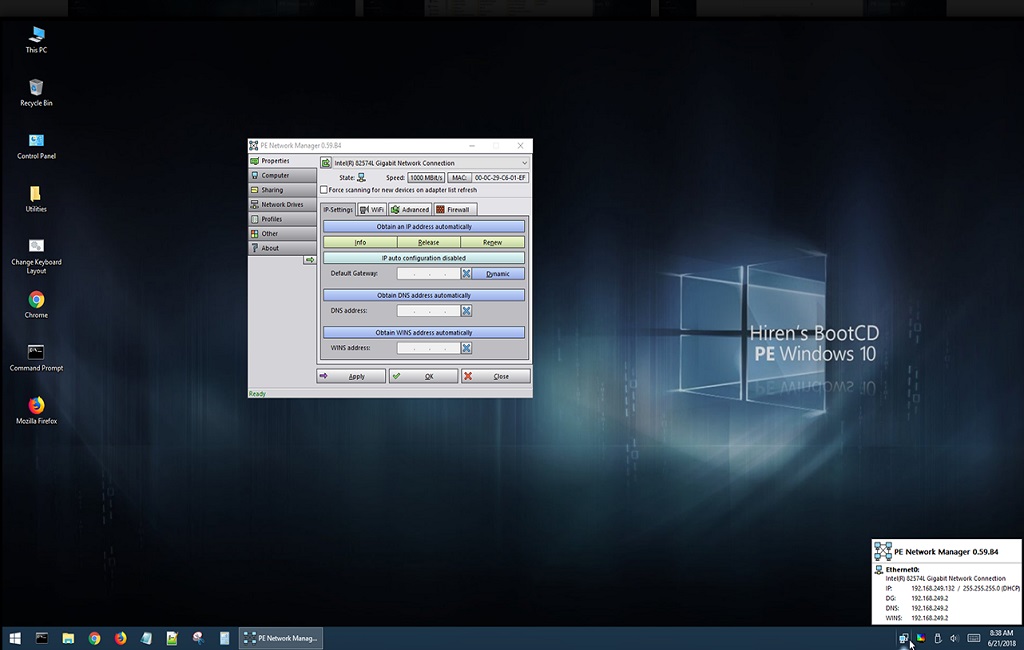Image resolution: width=1024 pixels, height=650 pixels.
Task: Open Control Panel desktop icon
Action: coord(36,146)
